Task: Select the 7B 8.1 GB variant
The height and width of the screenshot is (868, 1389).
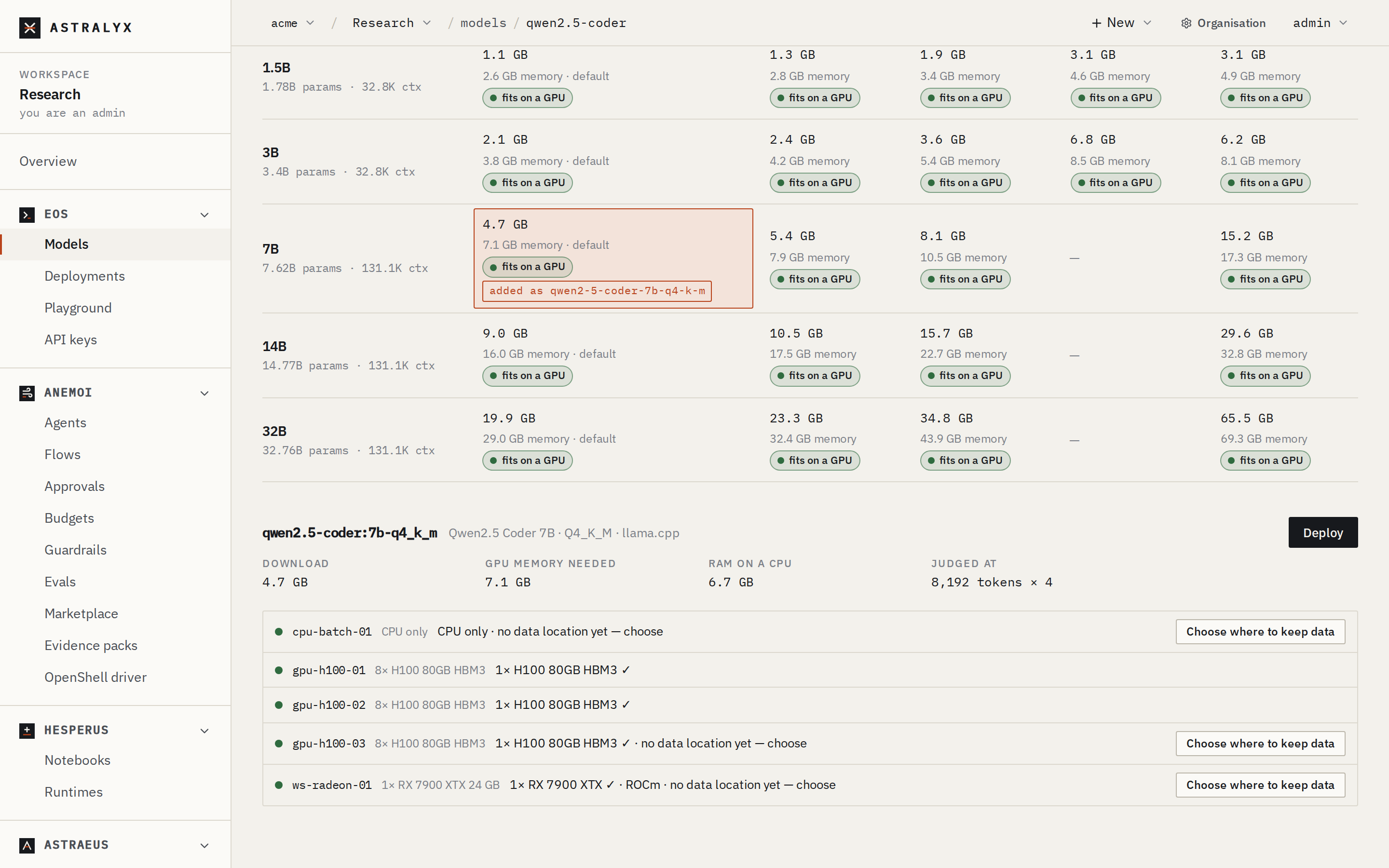Action: (x=981, y=258)
